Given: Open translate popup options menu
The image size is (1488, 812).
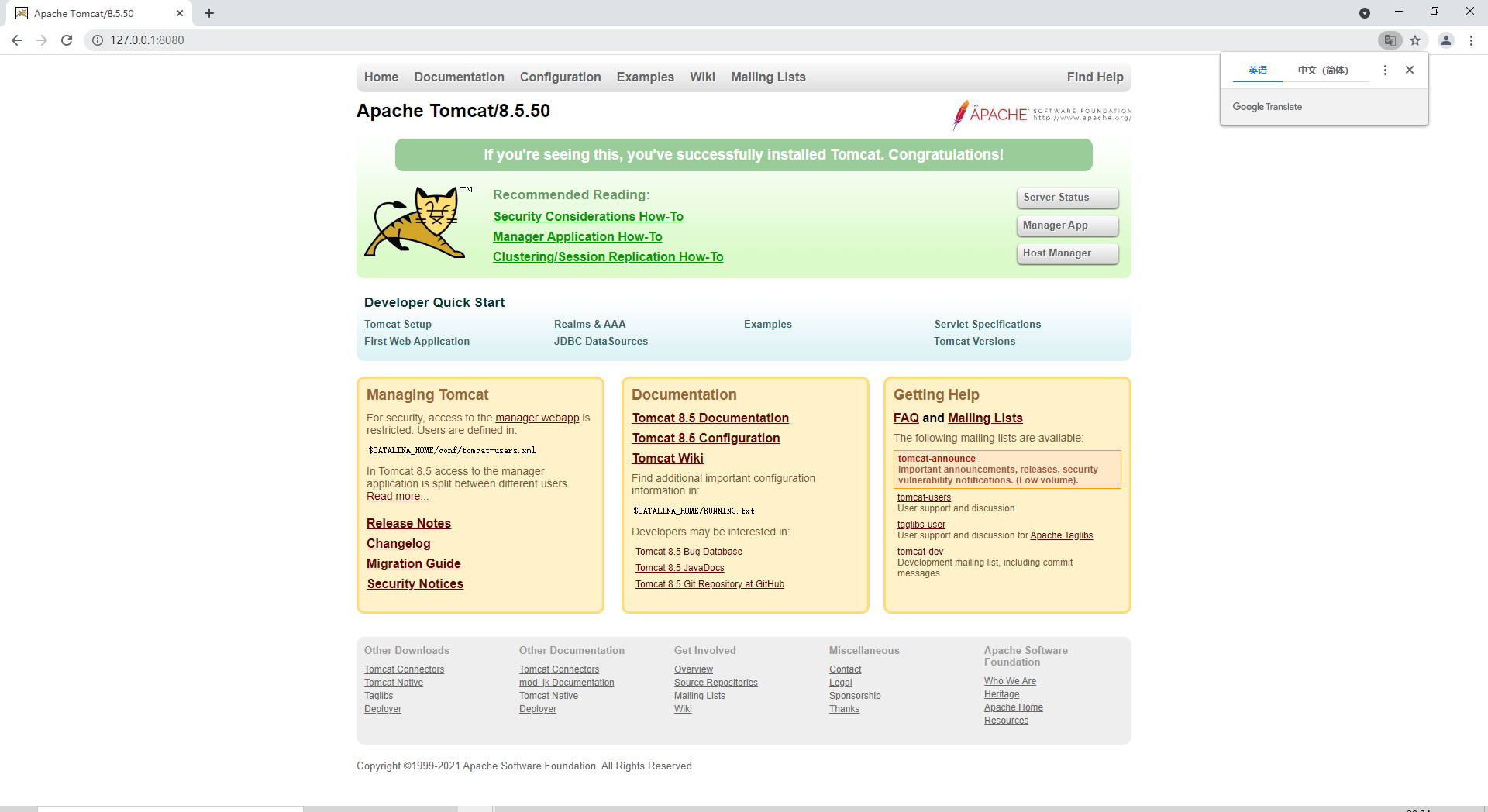Looking at the screenshot, I should (1385, 70).
